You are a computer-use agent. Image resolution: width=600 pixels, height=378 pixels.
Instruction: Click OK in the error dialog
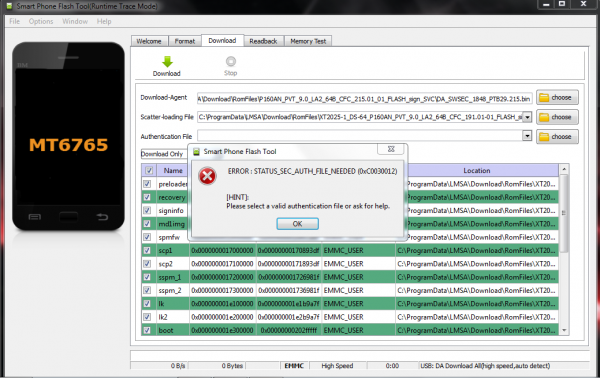[x=297, y=224]
